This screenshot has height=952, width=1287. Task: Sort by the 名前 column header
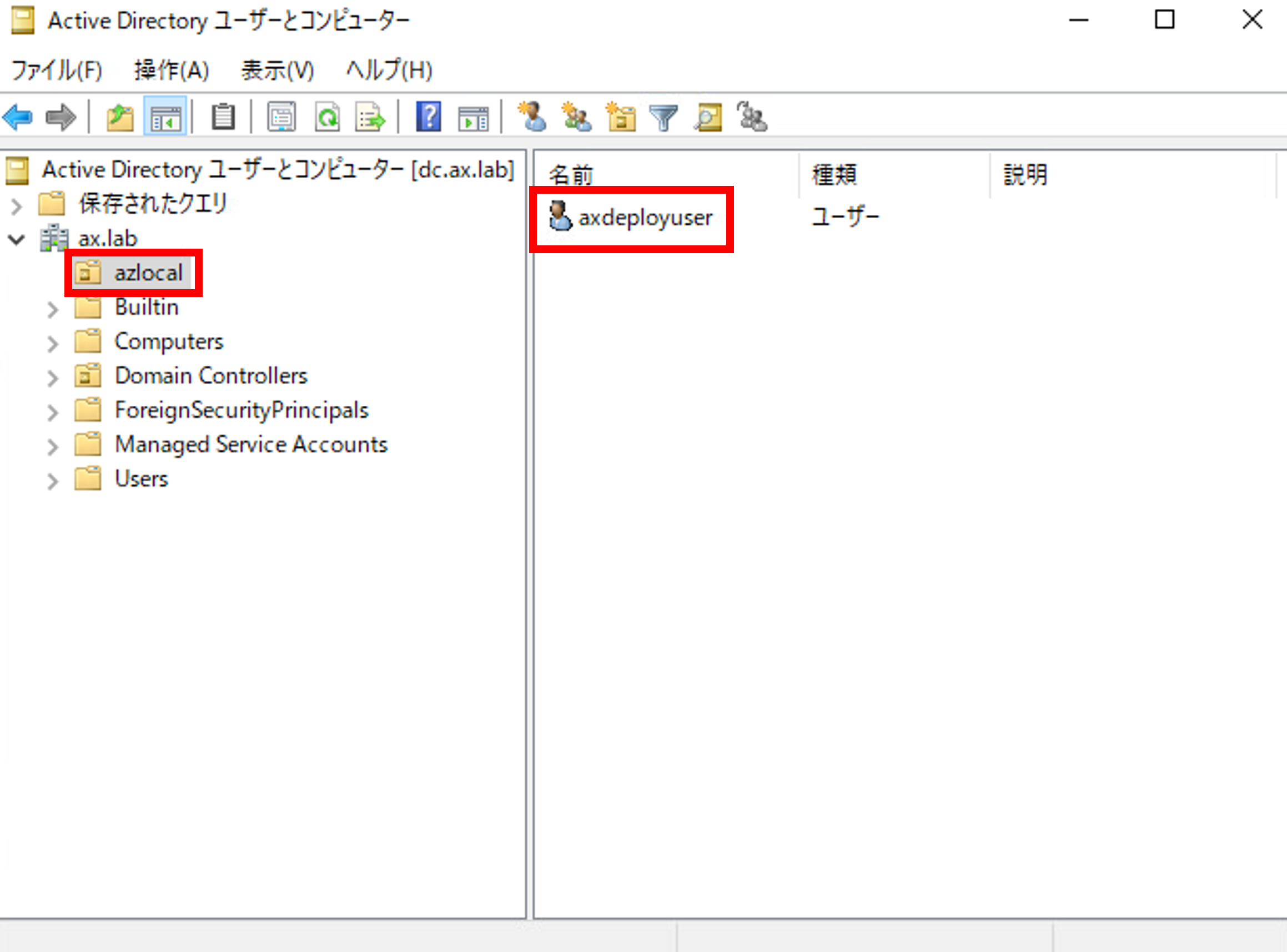[x=571, y=174]
